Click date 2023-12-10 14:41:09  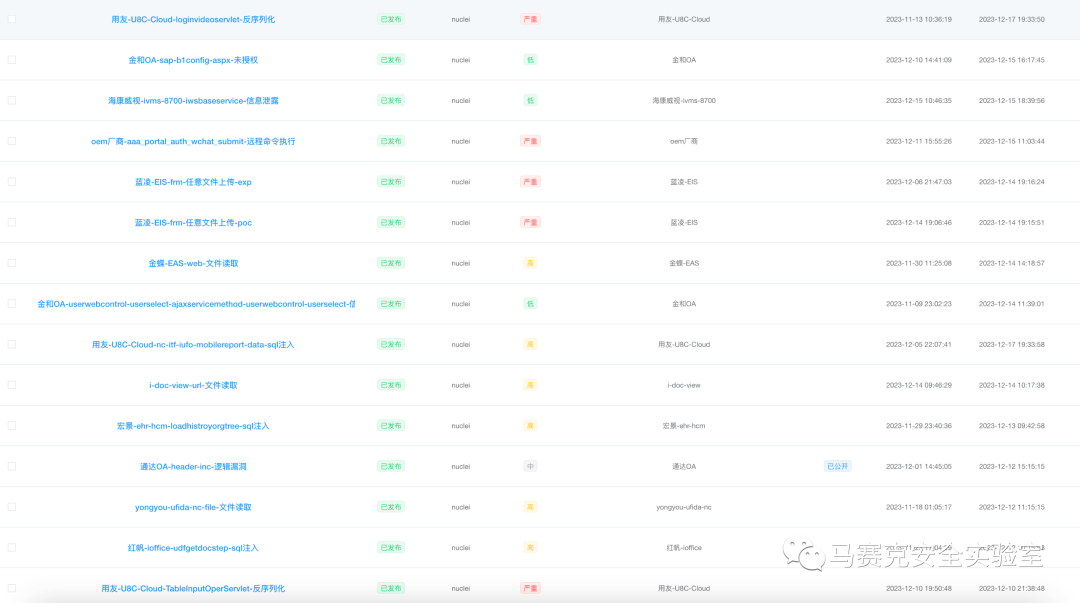pos(919,60)
